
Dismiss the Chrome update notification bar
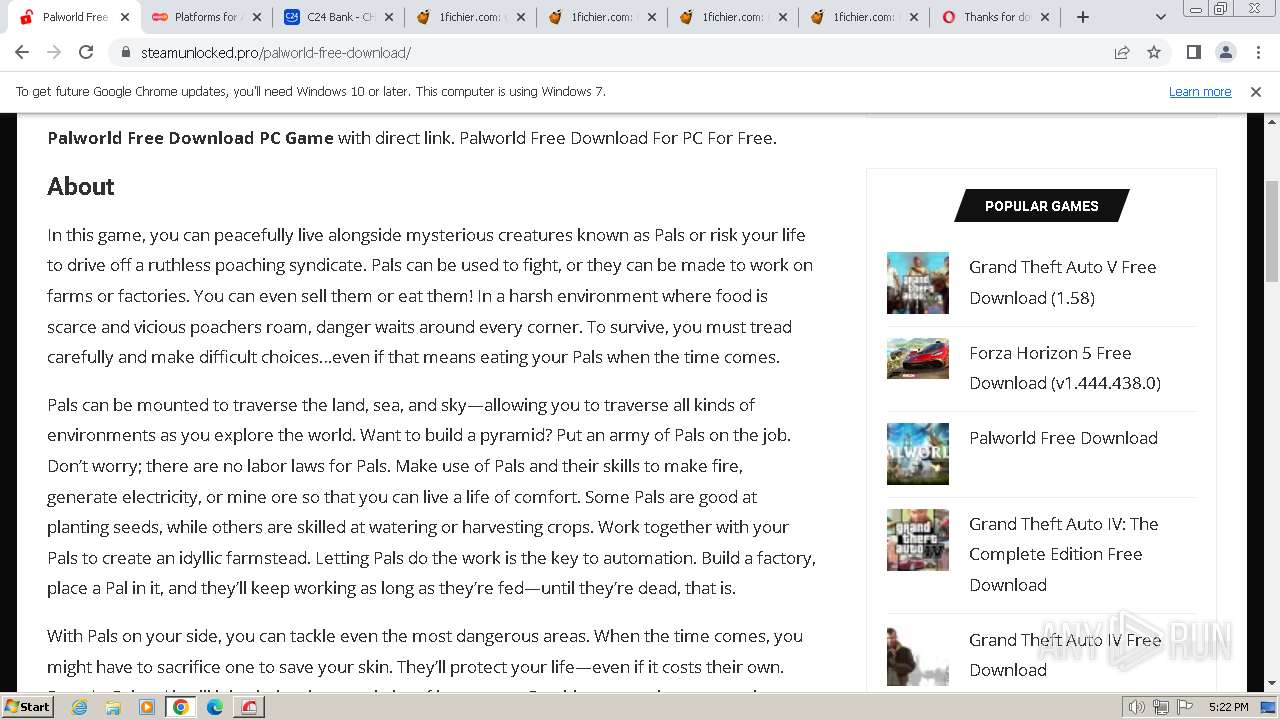(1256, 92)
